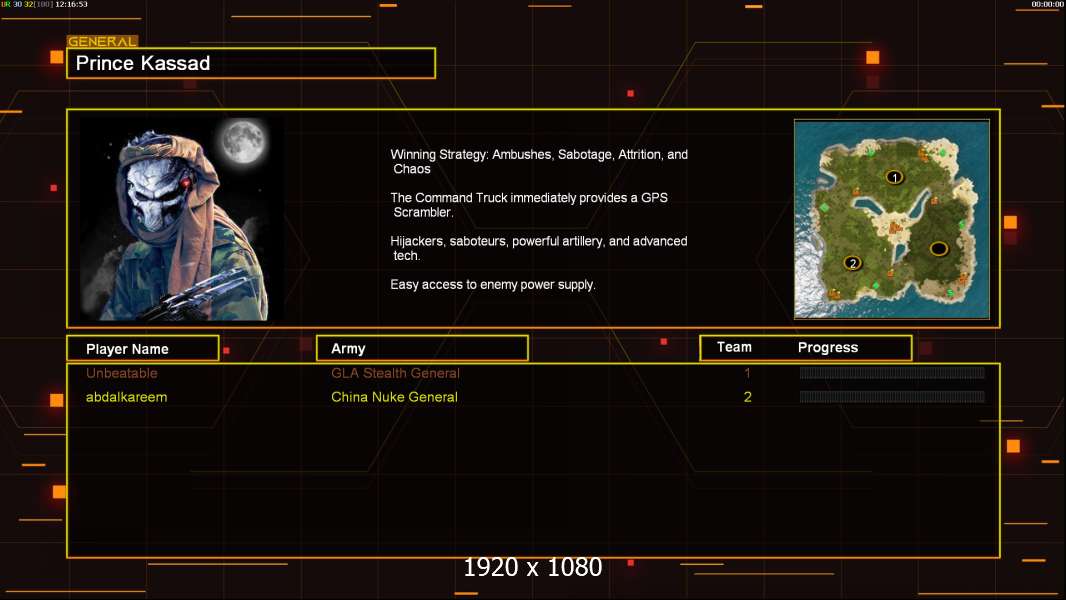Click the island map preview thumbnail
Viewport: 1066px width, 600px height.
pos(892,219)
